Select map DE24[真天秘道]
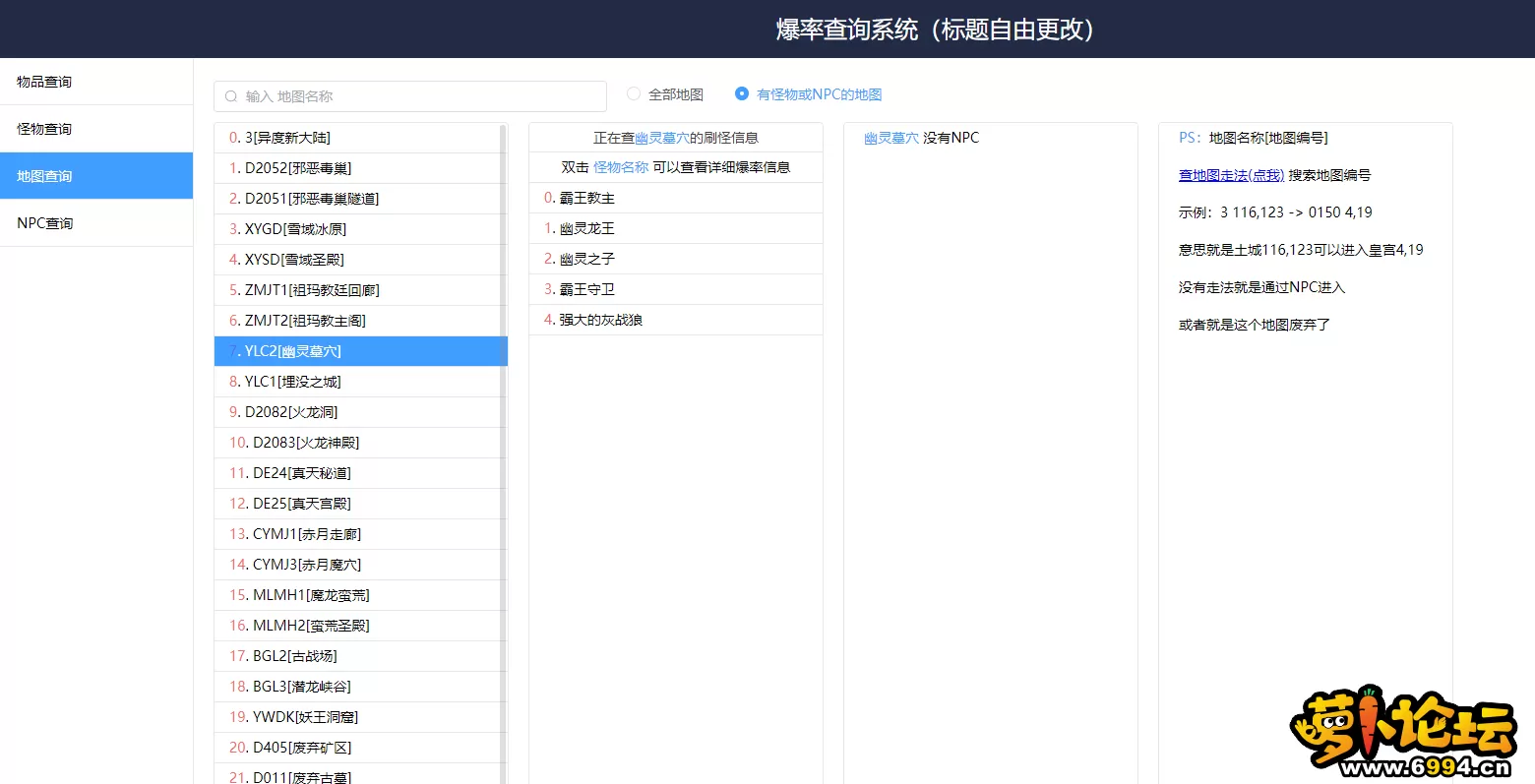Image resolution: width=1535 pixels, height=784 pixels. [357, 473]
